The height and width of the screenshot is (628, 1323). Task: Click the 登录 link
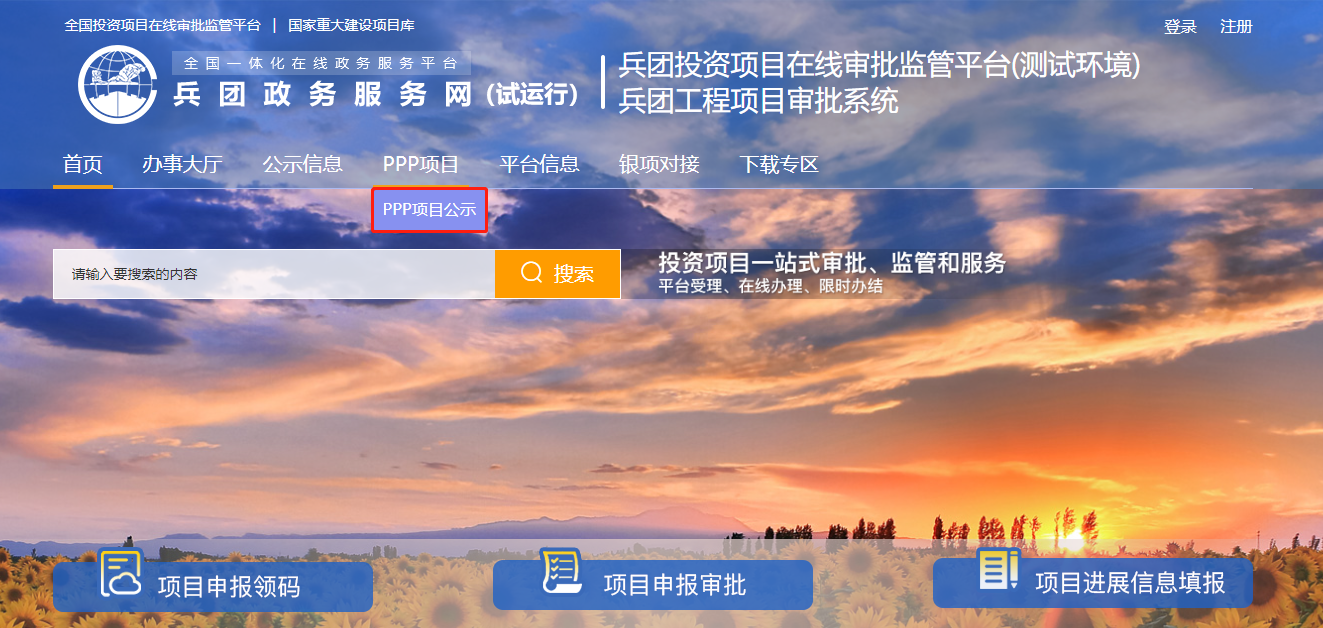[x=1180, y=27]
